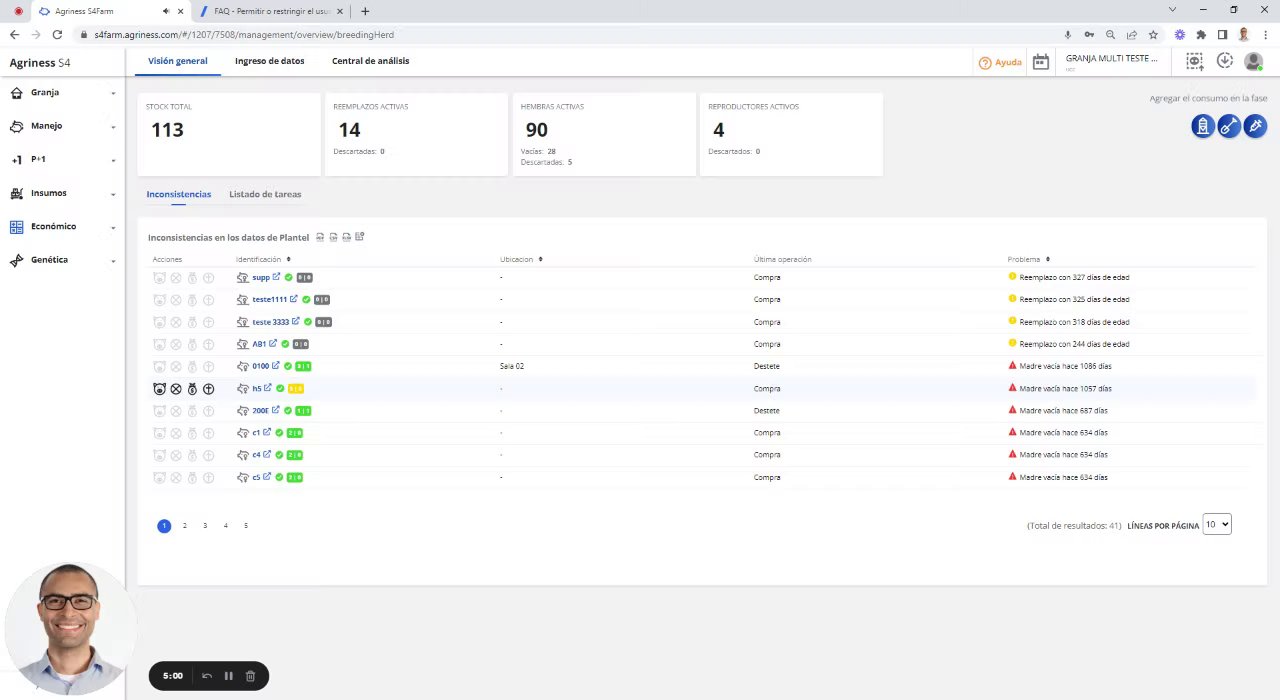Viewport: 1280px width, 700px height.
Task: Open the teste1111 animal link
Action: pyautogui.click(x=269, y=300)
